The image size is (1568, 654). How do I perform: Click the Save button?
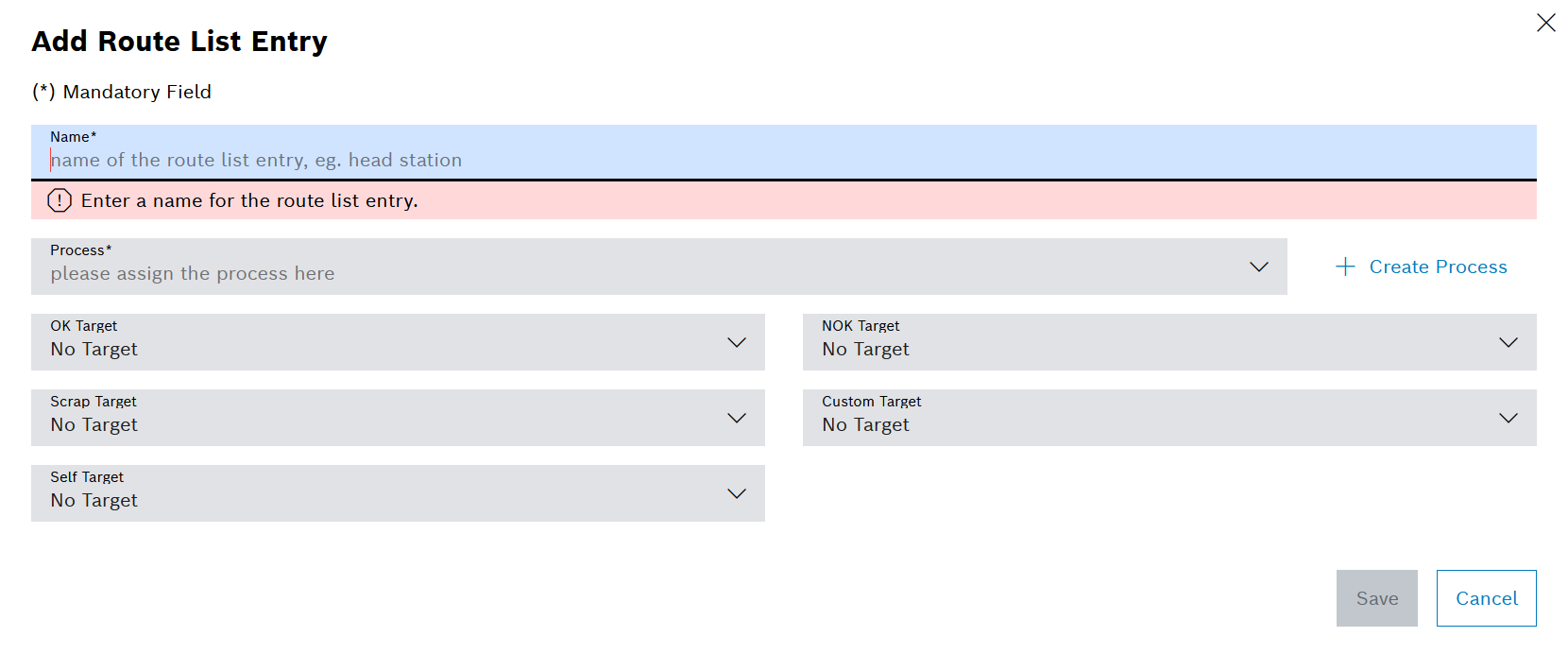(x=1376, y=598)
